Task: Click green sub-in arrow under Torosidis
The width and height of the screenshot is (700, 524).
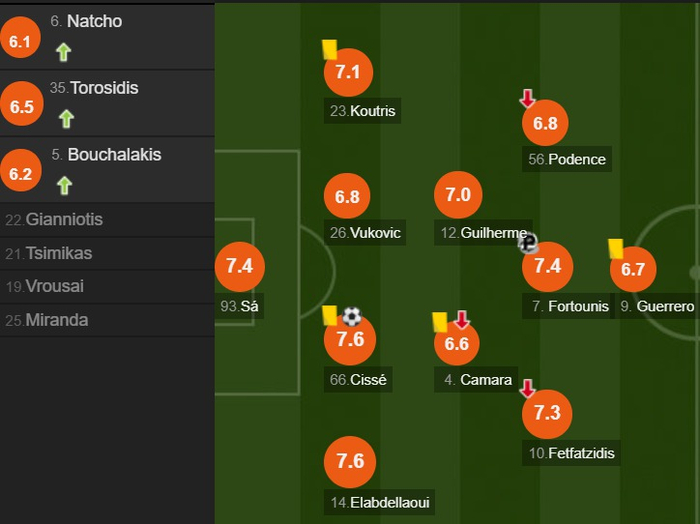Action: 66,119
